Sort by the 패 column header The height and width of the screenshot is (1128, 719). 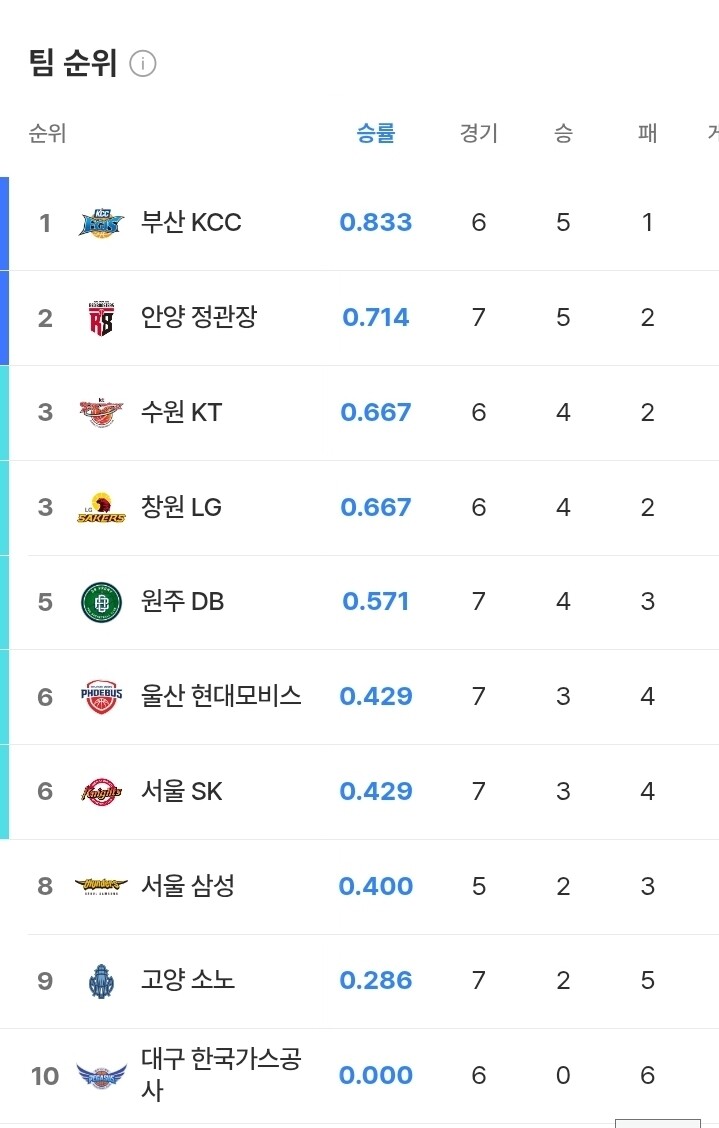647,133
